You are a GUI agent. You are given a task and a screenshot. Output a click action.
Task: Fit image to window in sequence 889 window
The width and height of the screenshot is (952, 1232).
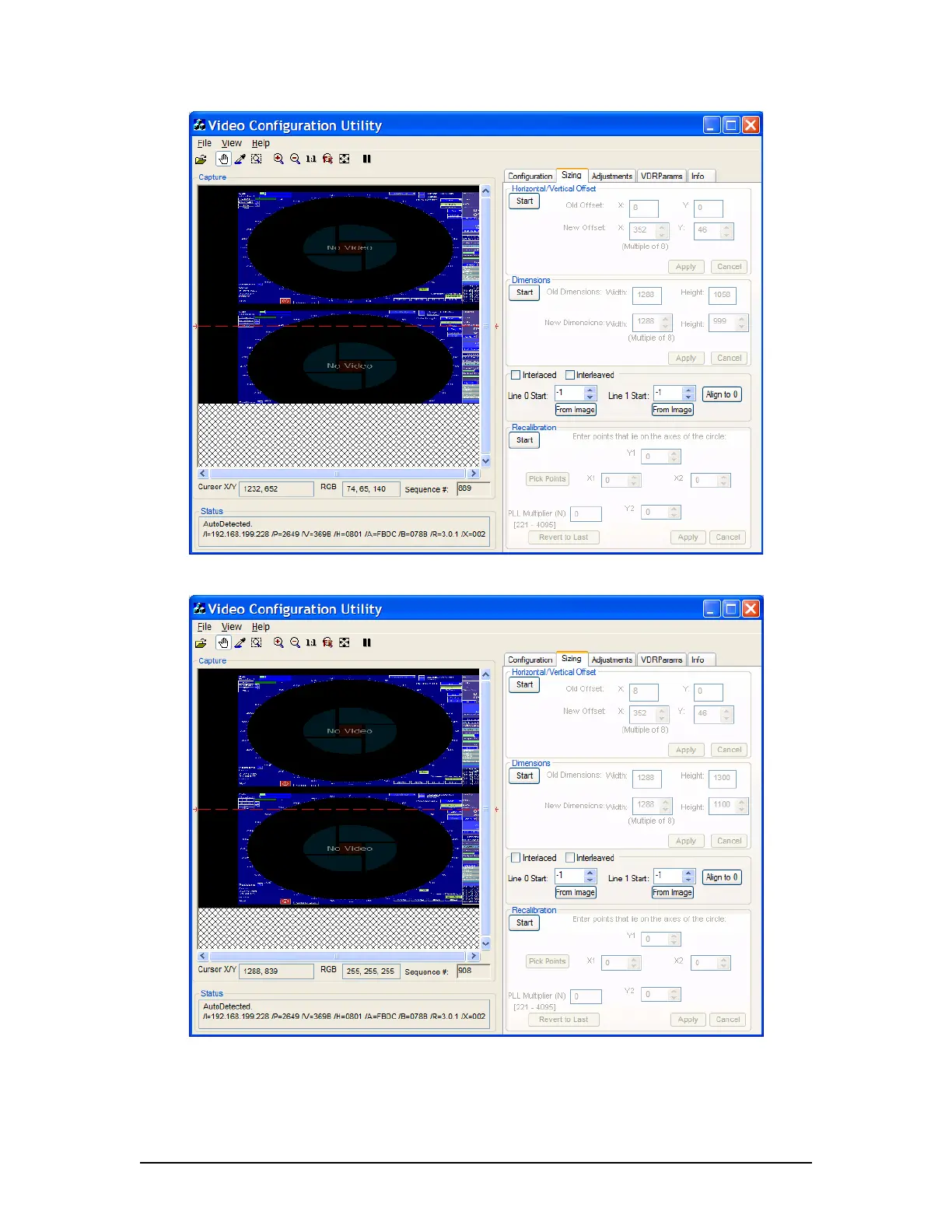pyautogui.click(x=344, y=159)
